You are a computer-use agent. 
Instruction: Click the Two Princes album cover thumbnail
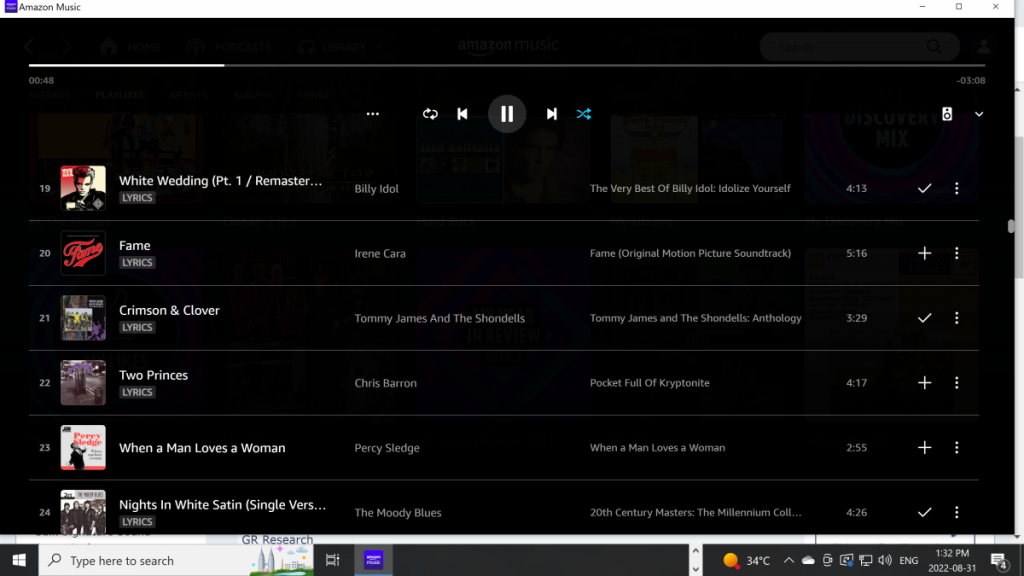tap(83, 383)
